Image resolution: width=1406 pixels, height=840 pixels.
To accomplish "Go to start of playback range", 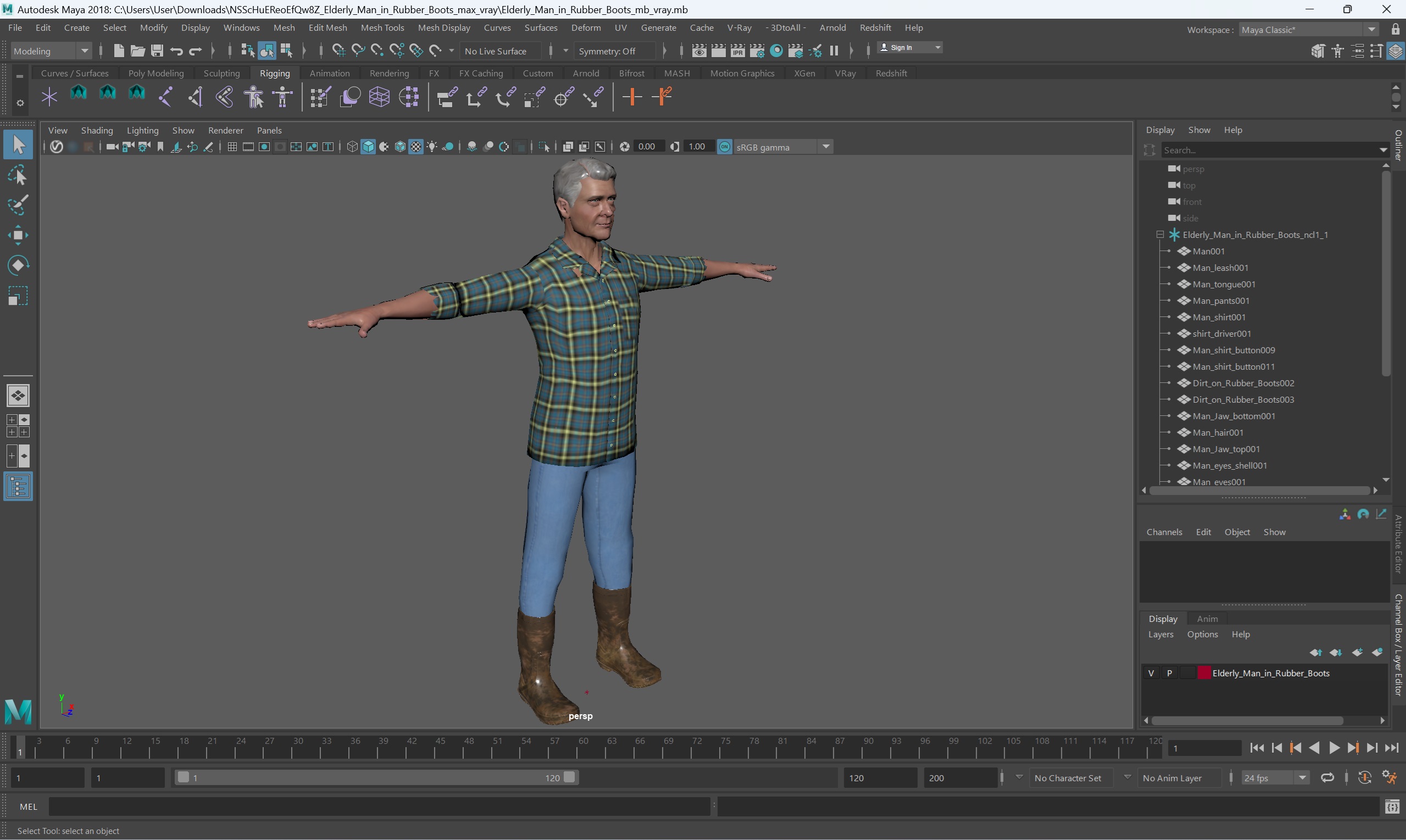I will point(1257,748).
